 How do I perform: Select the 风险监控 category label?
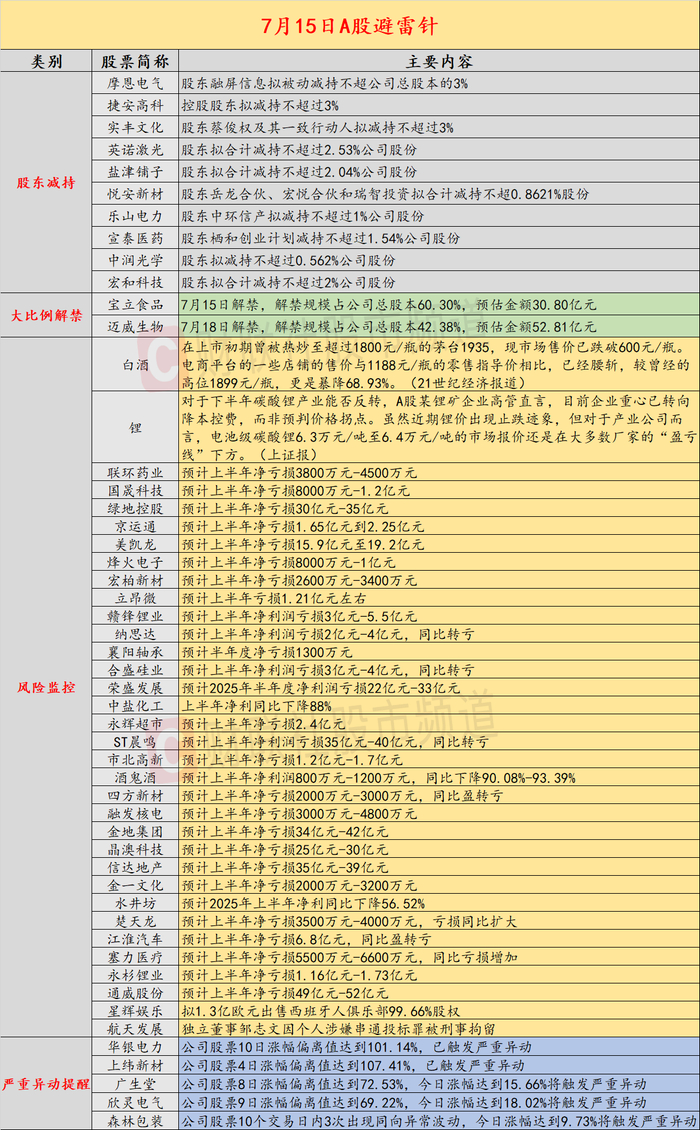(x=46, y=688)
